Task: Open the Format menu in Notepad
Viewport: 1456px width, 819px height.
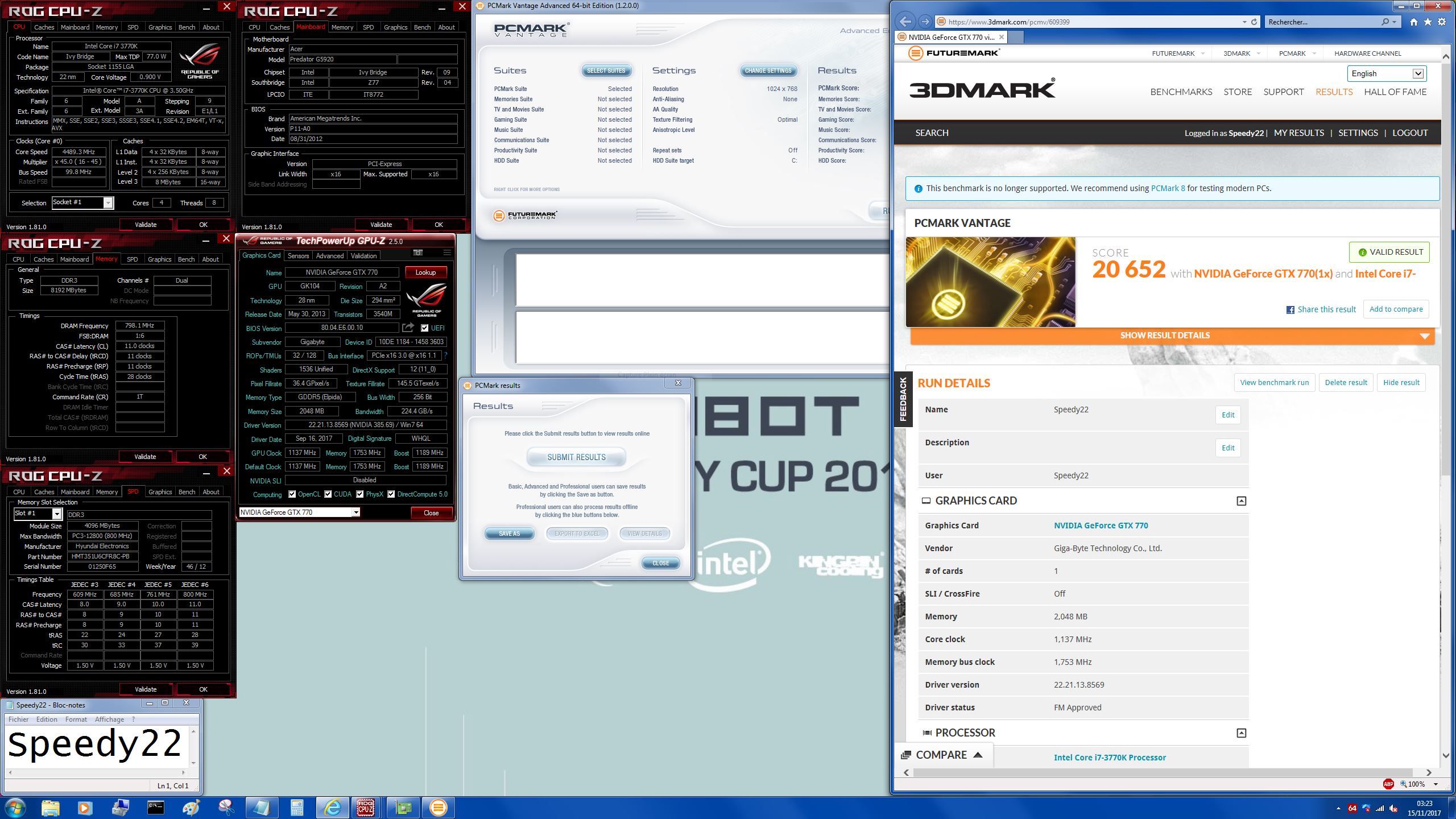Action: 76,719
